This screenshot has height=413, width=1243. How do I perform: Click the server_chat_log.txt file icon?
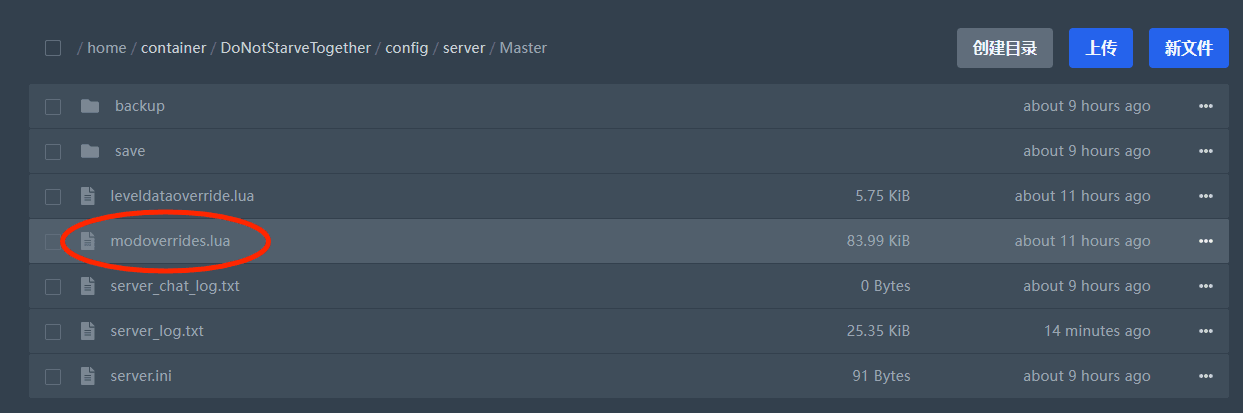click(x=88, y=286)
